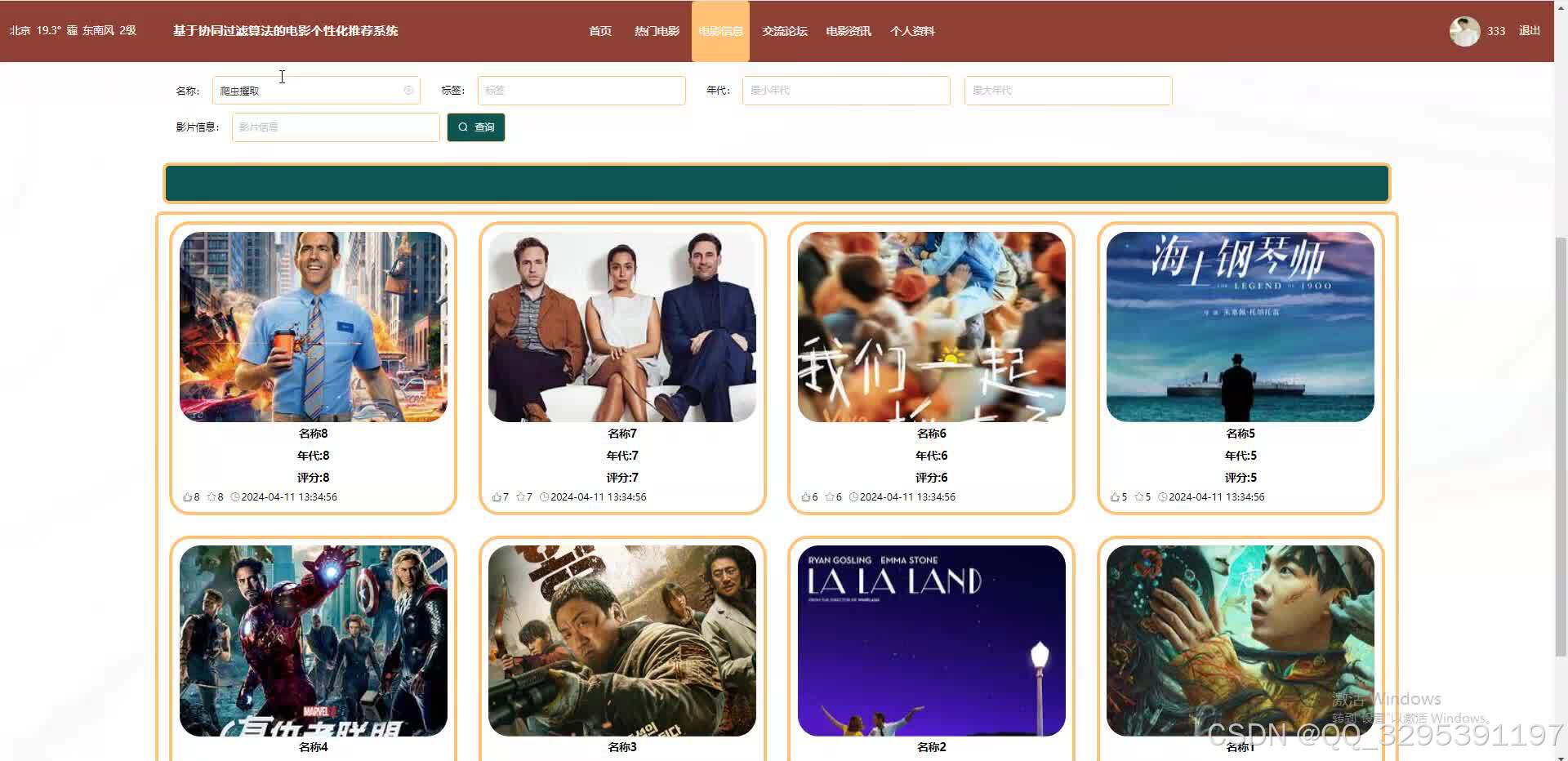The width and height of the screenshot is (1568, 761).
Task: Open 名称6 movie poster thumbnail
Action: tap(932, 327)
